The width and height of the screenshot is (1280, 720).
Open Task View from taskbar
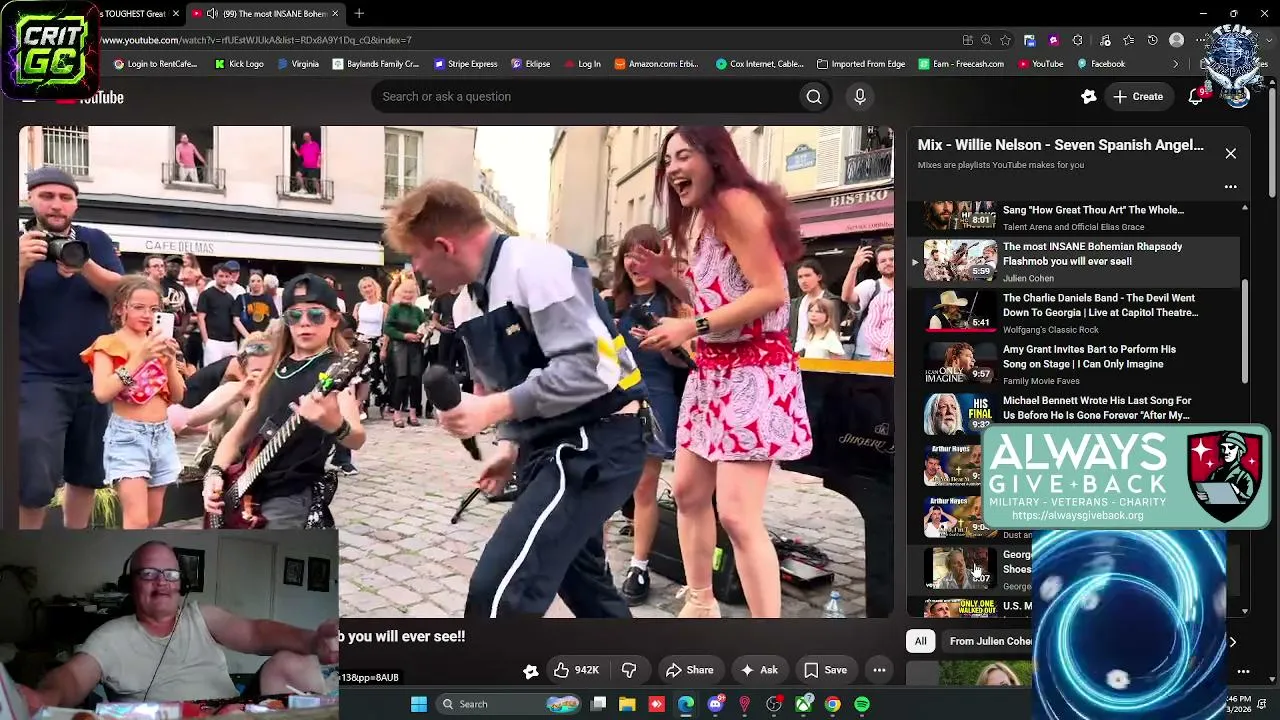click(x=598, y=704)
